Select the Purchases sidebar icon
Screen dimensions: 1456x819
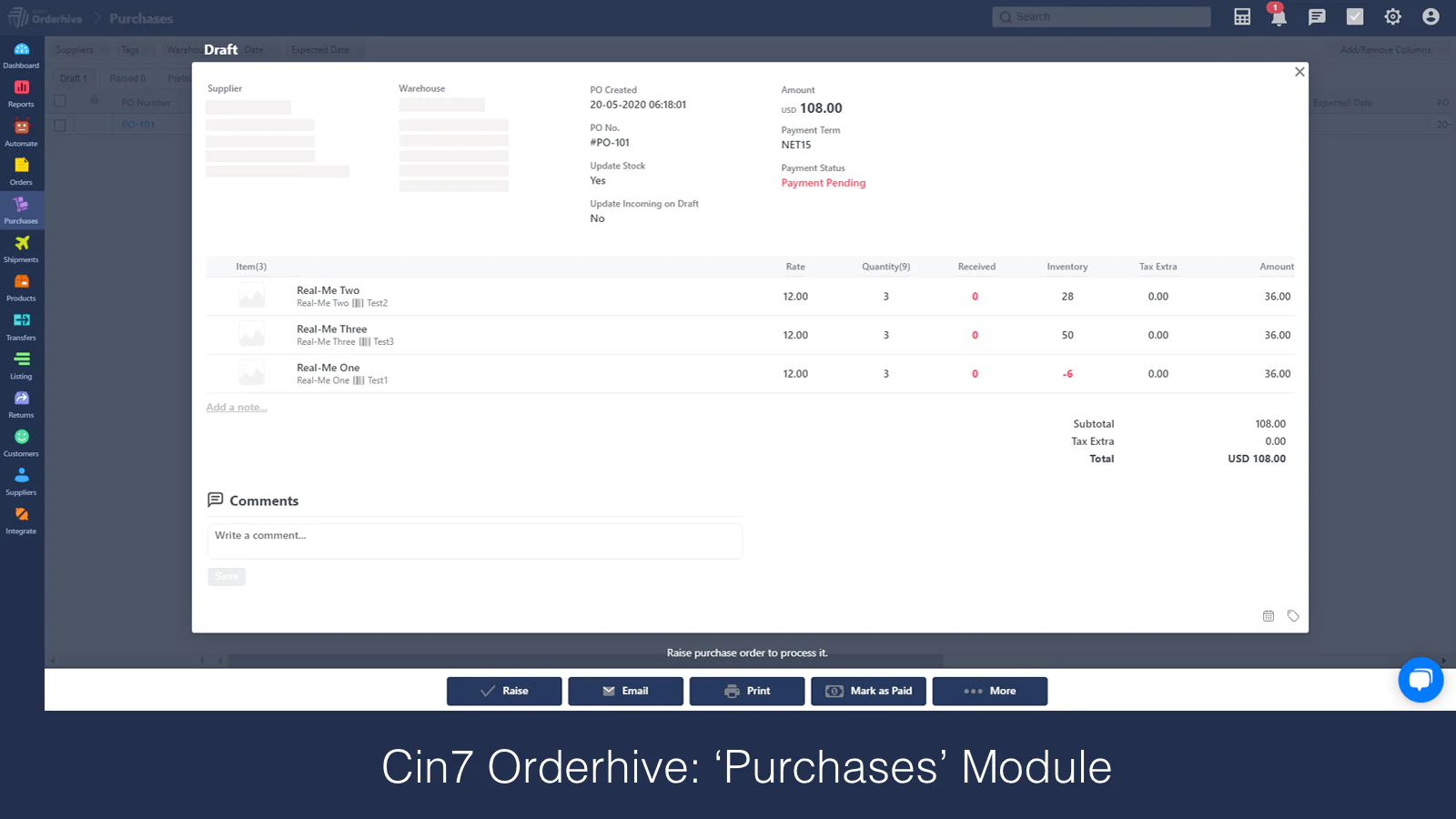pos(21,210)
